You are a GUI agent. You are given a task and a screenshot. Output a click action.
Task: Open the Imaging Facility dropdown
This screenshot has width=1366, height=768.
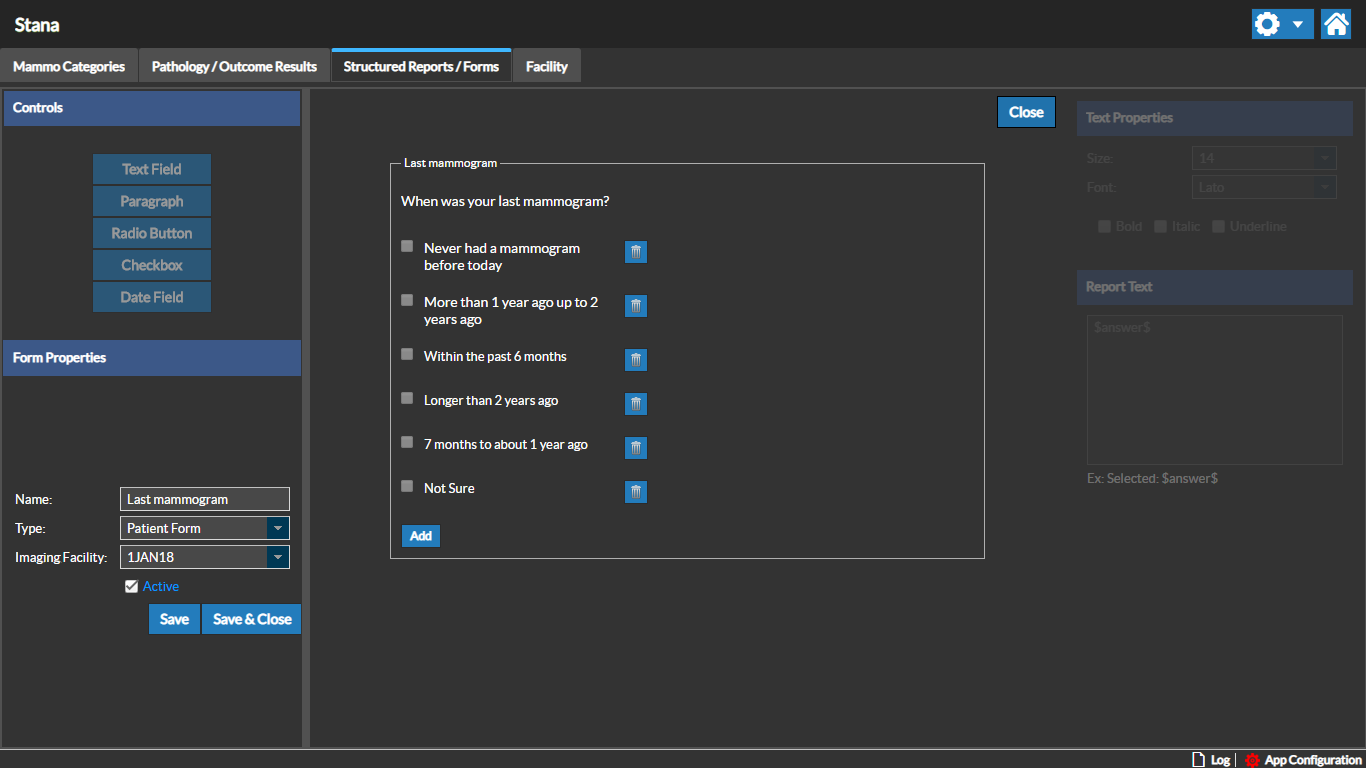(278, 557)
